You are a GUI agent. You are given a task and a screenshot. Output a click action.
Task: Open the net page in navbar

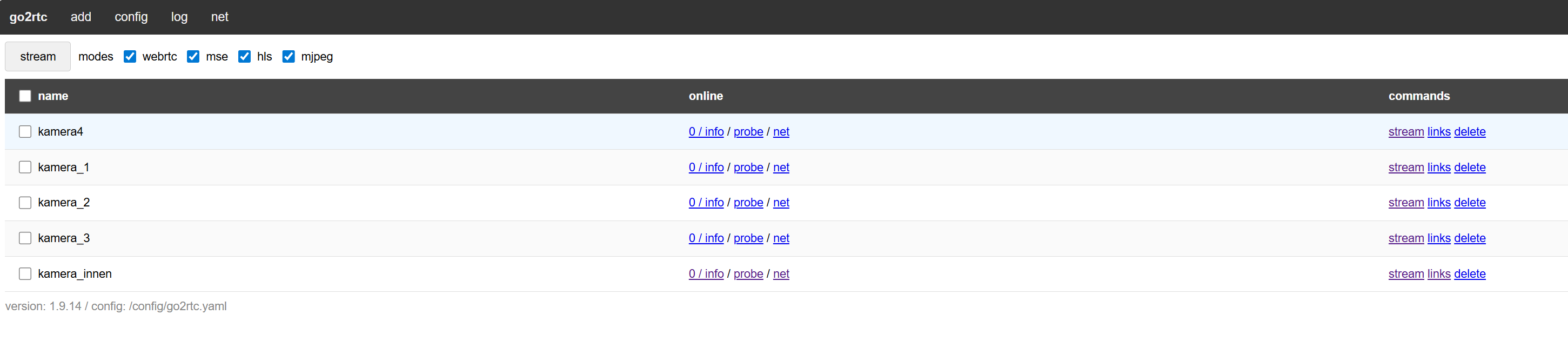coord(219,17)
